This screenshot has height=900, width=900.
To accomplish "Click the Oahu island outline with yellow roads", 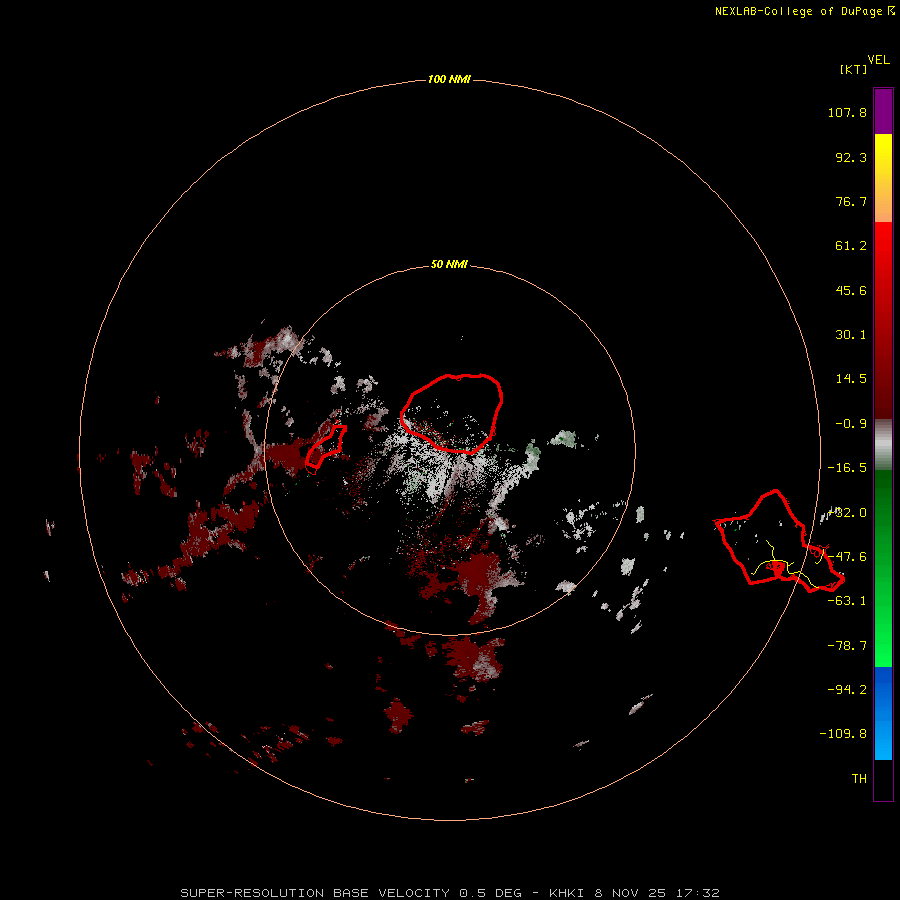I will click(779, 541).
